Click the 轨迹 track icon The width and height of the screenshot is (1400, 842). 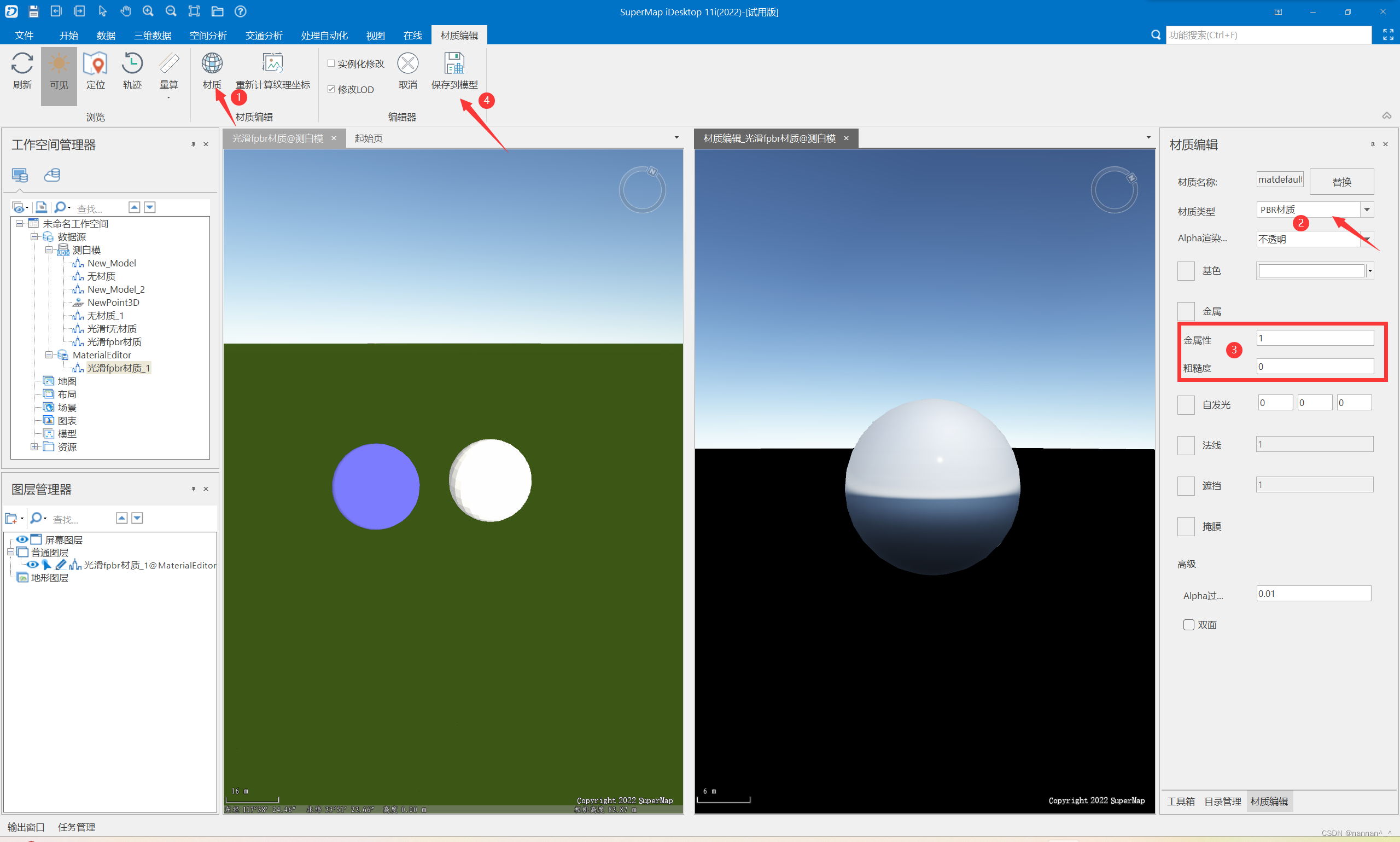point(132,63)
